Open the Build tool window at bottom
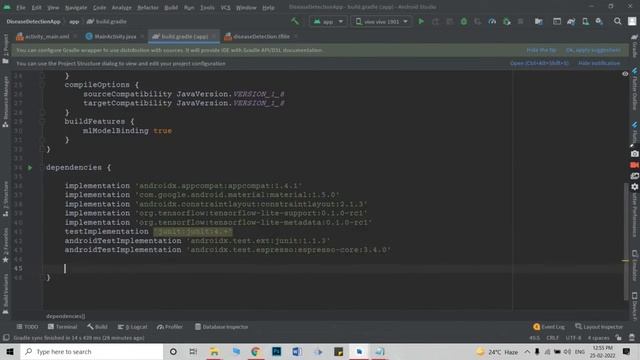Image resolution: width=640 pixels, height=360 pixels. pyautogui.click(x=97, y=327)
